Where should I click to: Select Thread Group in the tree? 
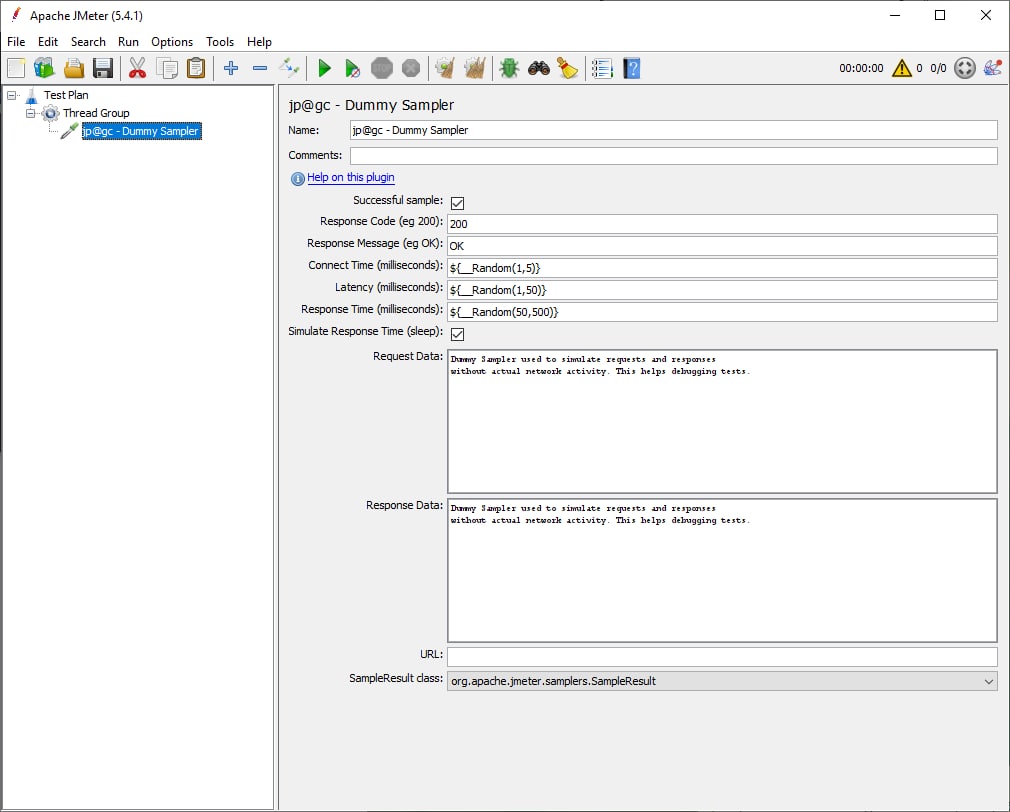pos(96,113)
